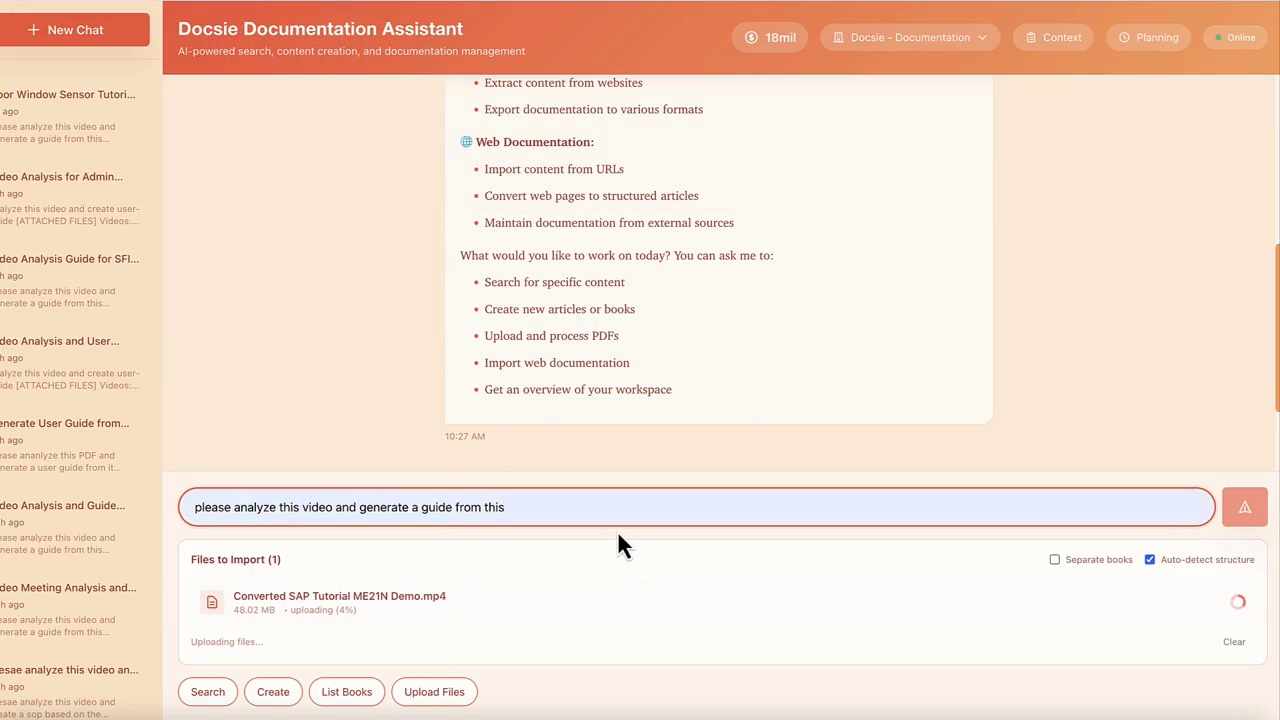The width and height of the screenshot is (1280, 720).
Task: Click the upload progress spinner for the MP4 file
Action: [1238, 601]
